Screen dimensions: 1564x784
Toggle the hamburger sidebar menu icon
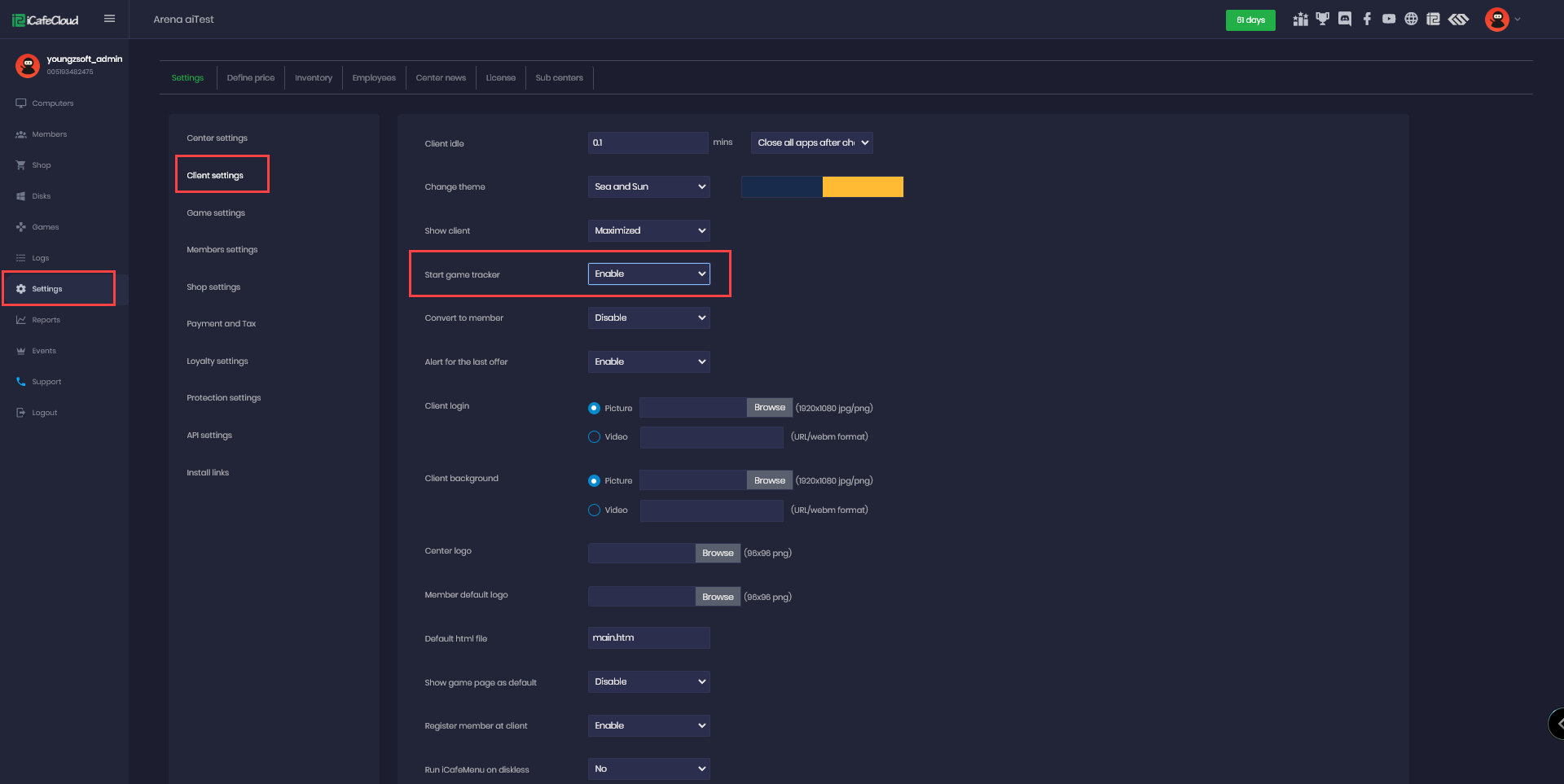pos(109,19)
